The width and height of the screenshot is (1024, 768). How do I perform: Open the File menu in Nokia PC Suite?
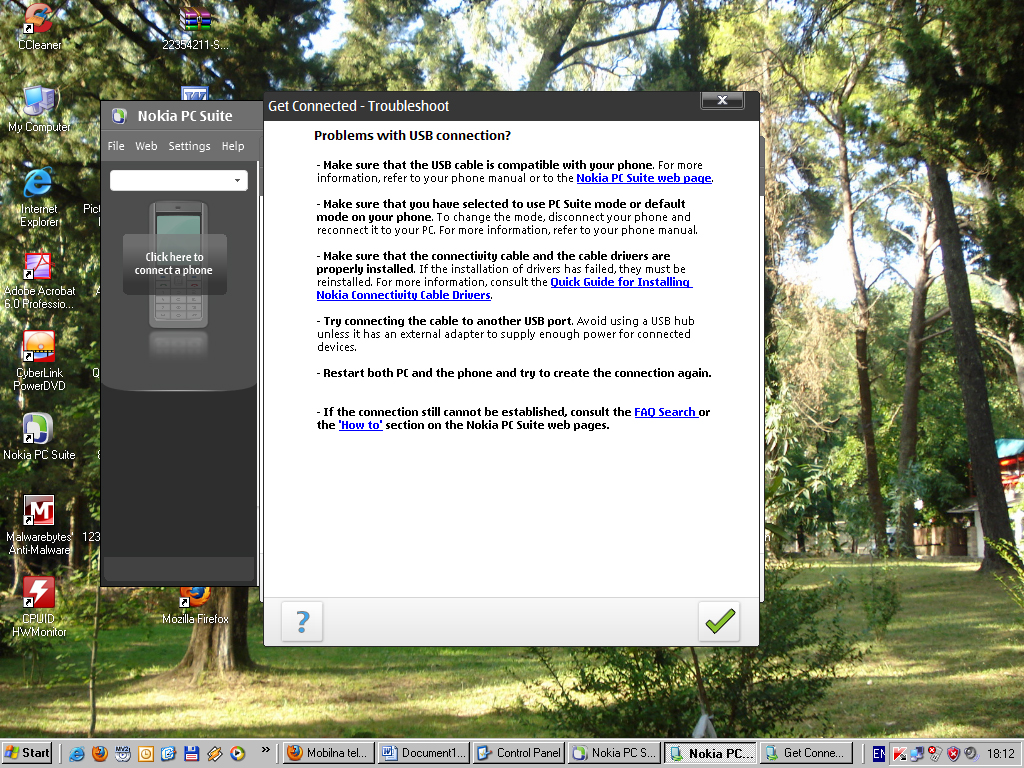(116, 146)
